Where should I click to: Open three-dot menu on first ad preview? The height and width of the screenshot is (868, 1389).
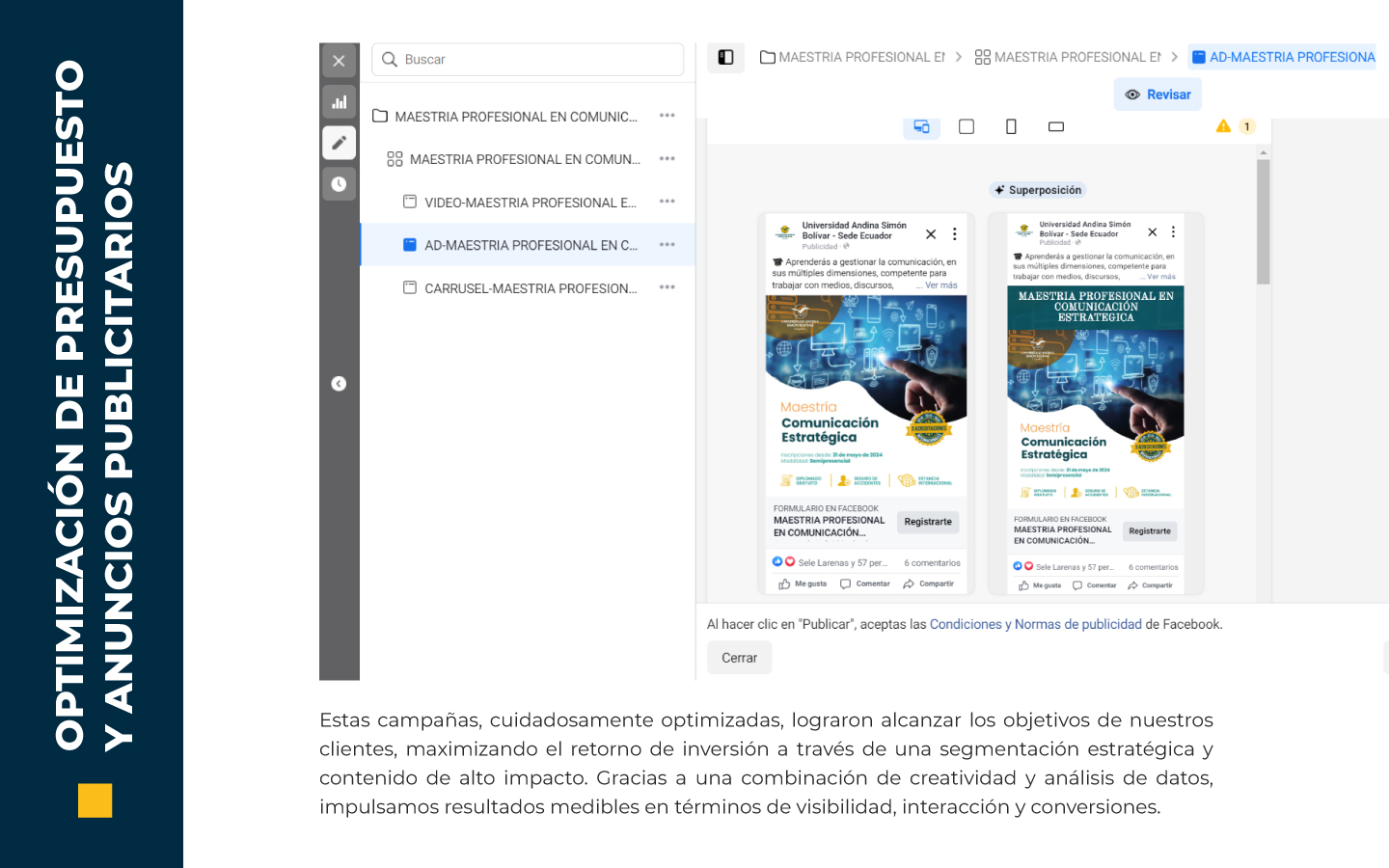coord(954,234)
